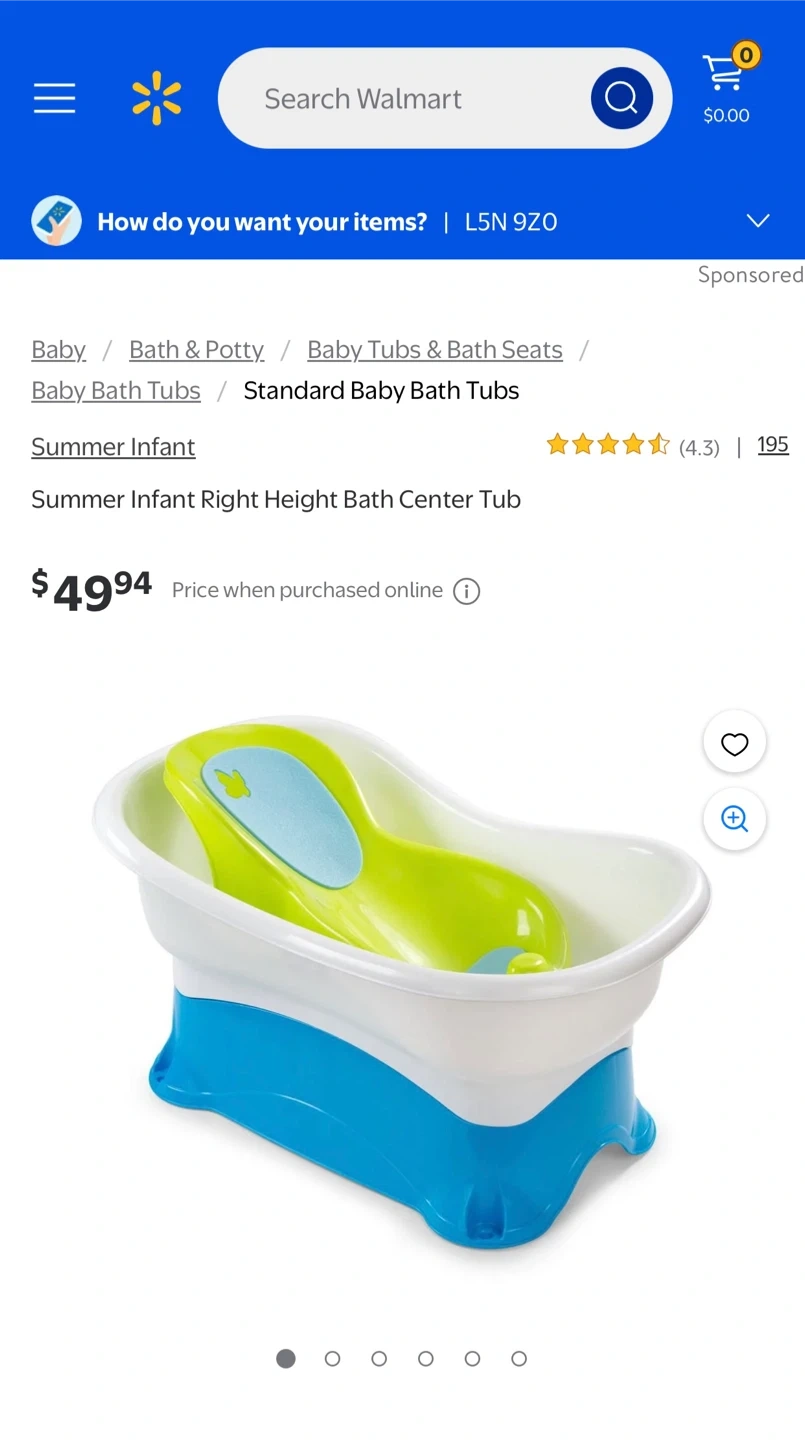Open Baby Tubs & Bath Seats breadcrumb
Image resolution: width=805 pixels, height=1440 pixels.
click(x=435, y=350)
